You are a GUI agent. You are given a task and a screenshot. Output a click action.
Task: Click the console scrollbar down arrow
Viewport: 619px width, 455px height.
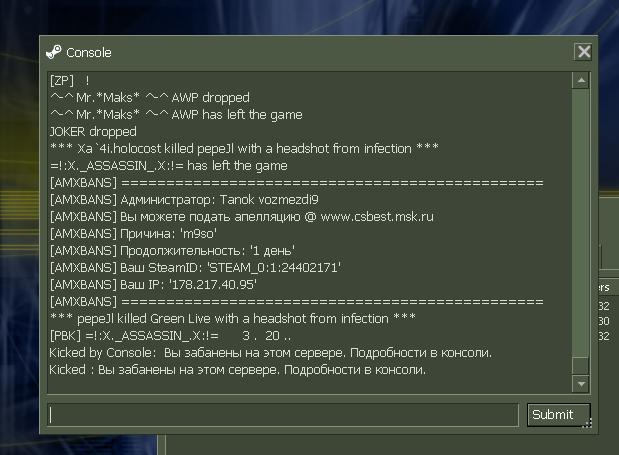581,384
